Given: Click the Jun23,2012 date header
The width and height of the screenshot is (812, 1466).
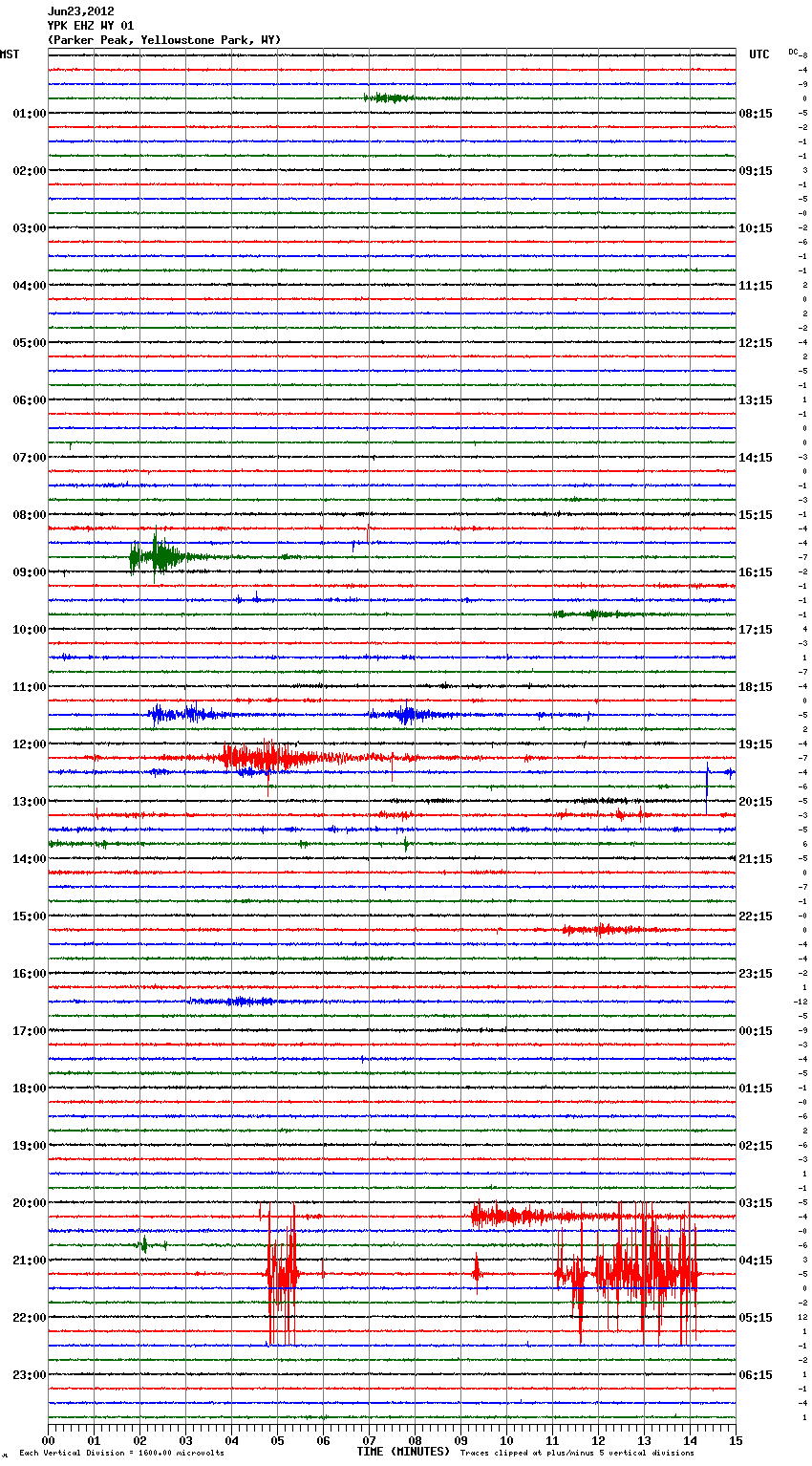Looking at the screenshot, I should coord(81,12).
